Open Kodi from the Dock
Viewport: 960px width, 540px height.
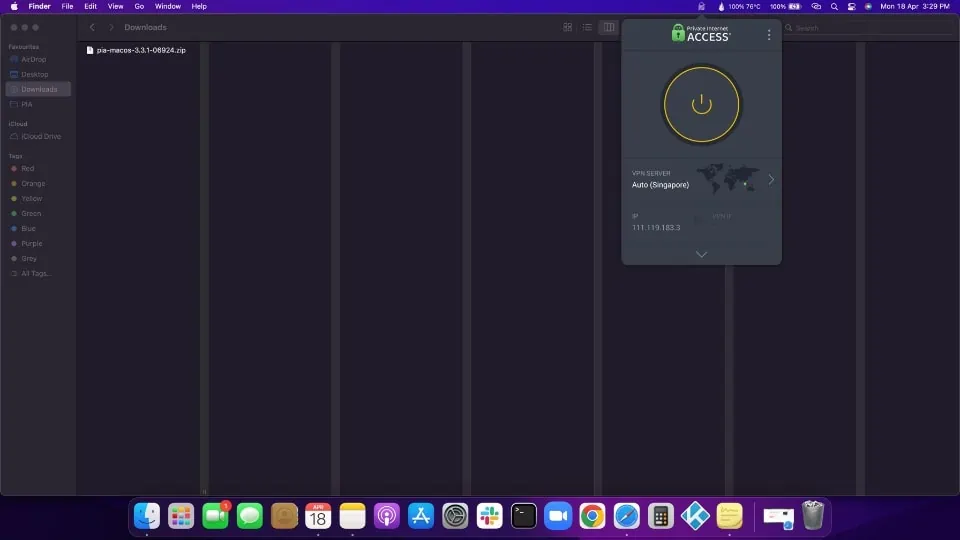pos(696,516)
